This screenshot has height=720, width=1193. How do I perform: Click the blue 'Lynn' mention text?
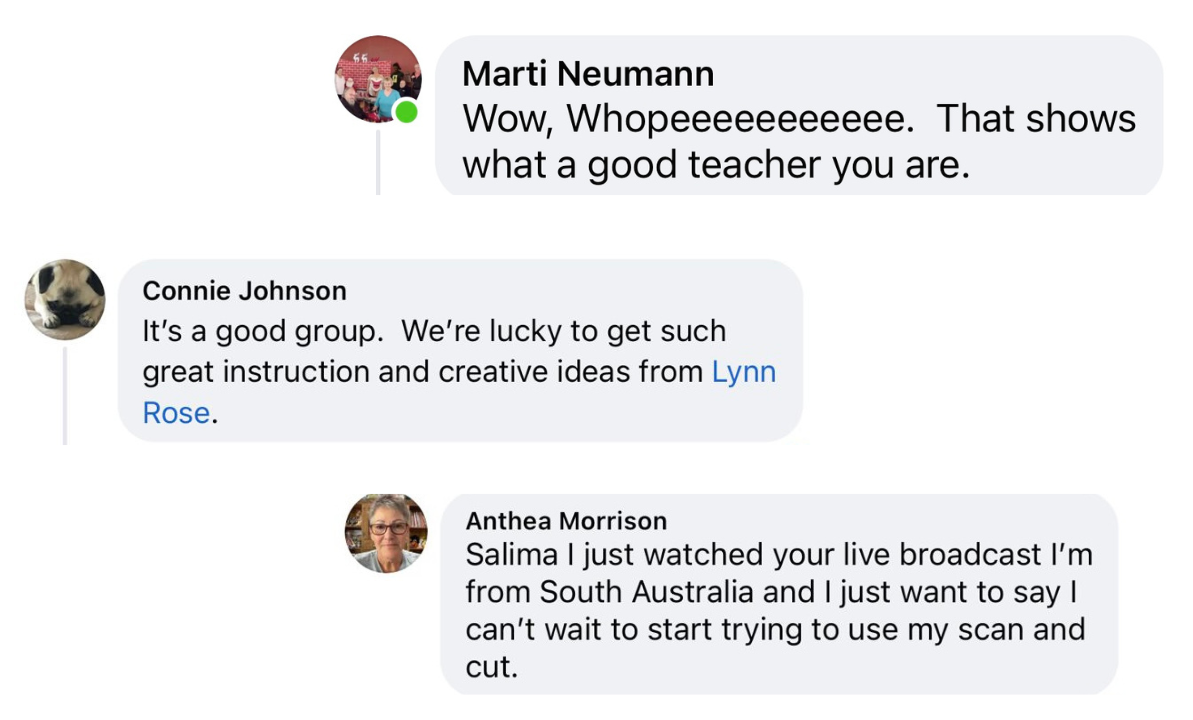coord(743,372)
